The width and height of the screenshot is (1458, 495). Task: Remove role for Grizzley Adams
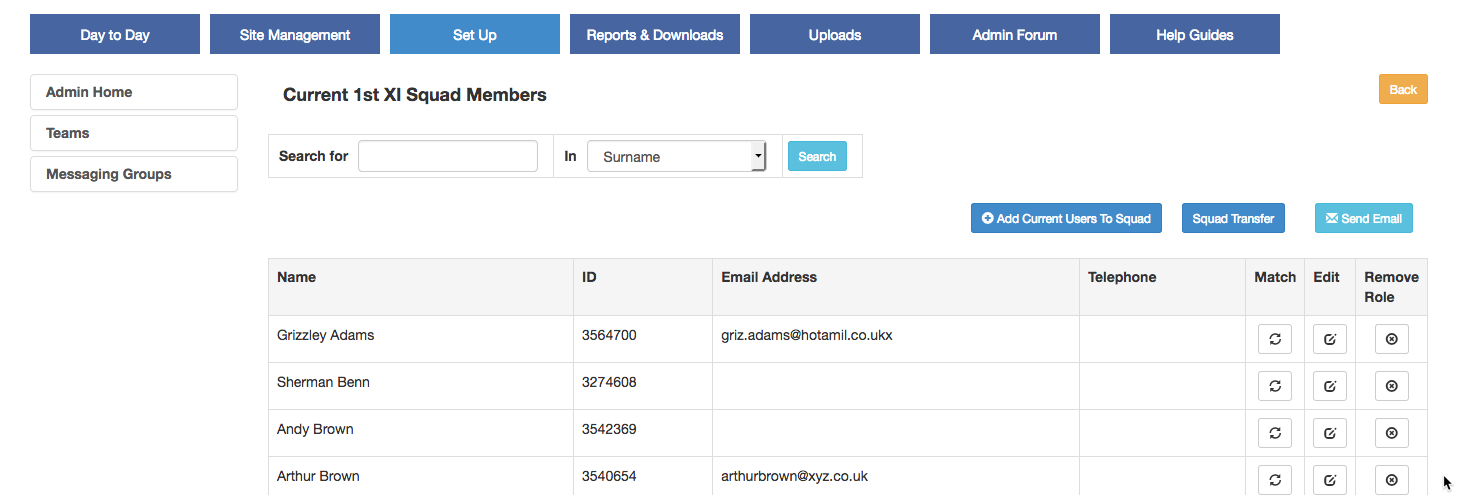pos(1391,339)
